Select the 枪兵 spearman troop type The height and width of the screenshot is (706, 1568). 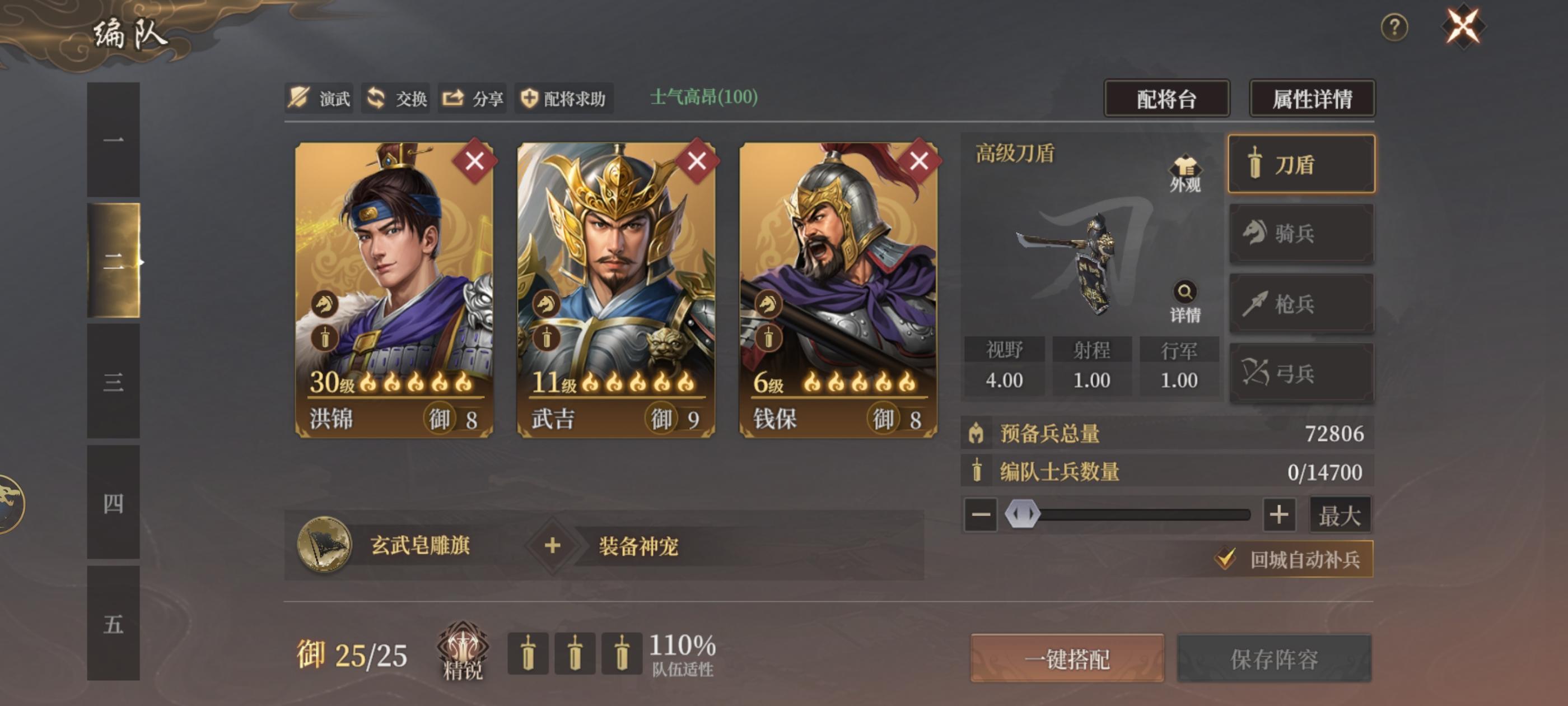[x=1301, y=303]
